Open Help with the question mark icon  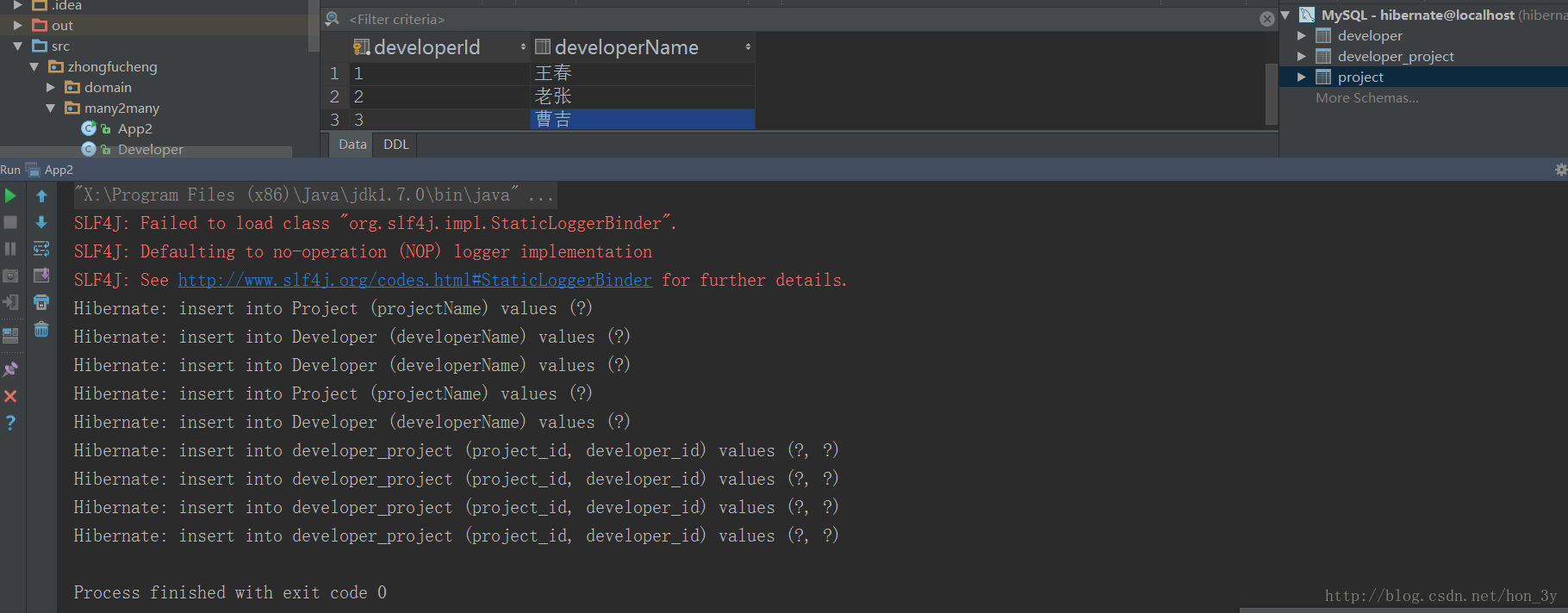[x=10, y=423]
